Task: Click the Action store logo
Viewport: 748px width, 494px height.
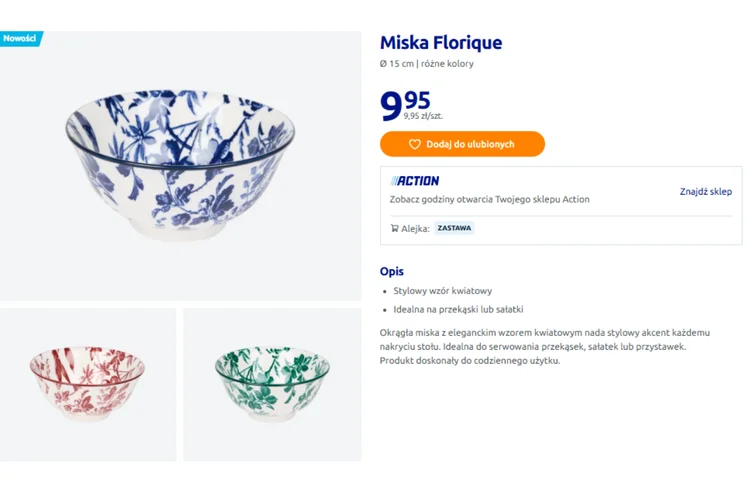Action: click(x=415, y=181)
